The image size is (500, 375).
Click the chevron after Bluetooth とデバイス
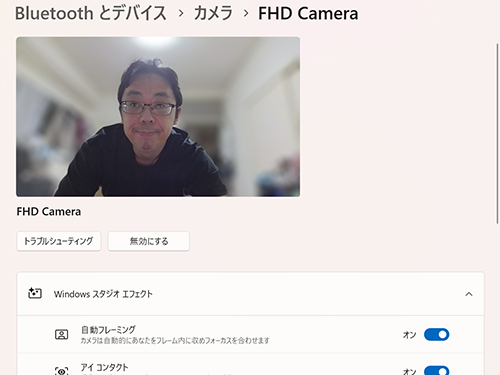point(181,14)
